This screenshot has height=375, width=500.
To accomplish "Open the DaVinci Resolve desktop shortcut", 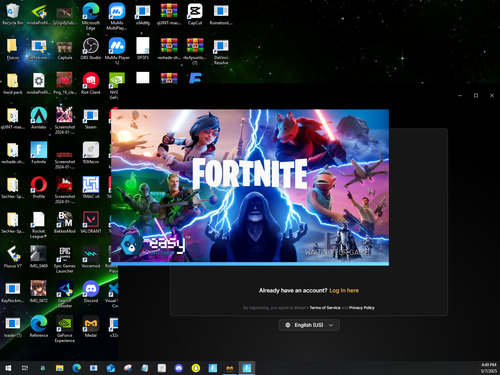I will coord(221,52).
